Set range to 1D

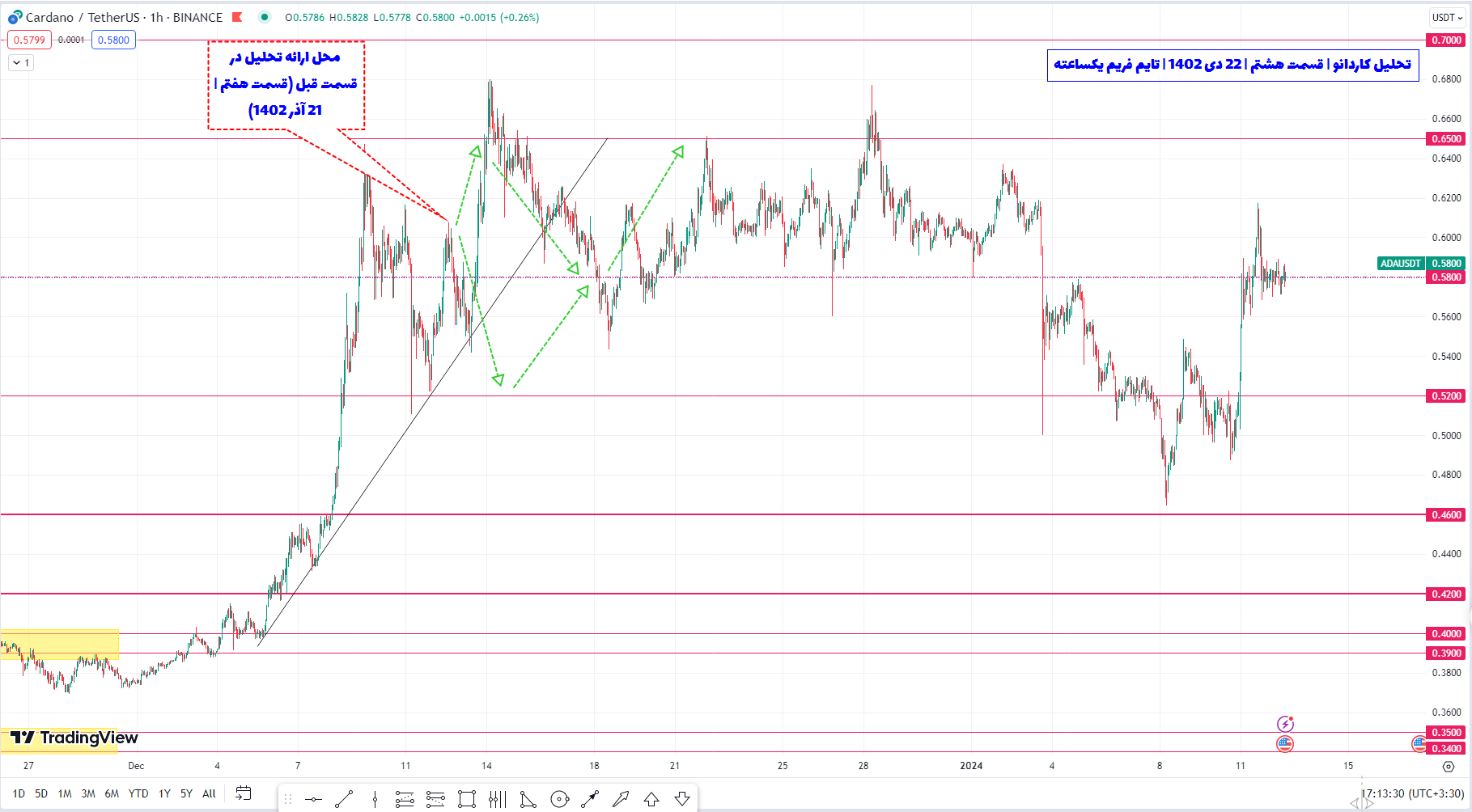click(19, 793)
